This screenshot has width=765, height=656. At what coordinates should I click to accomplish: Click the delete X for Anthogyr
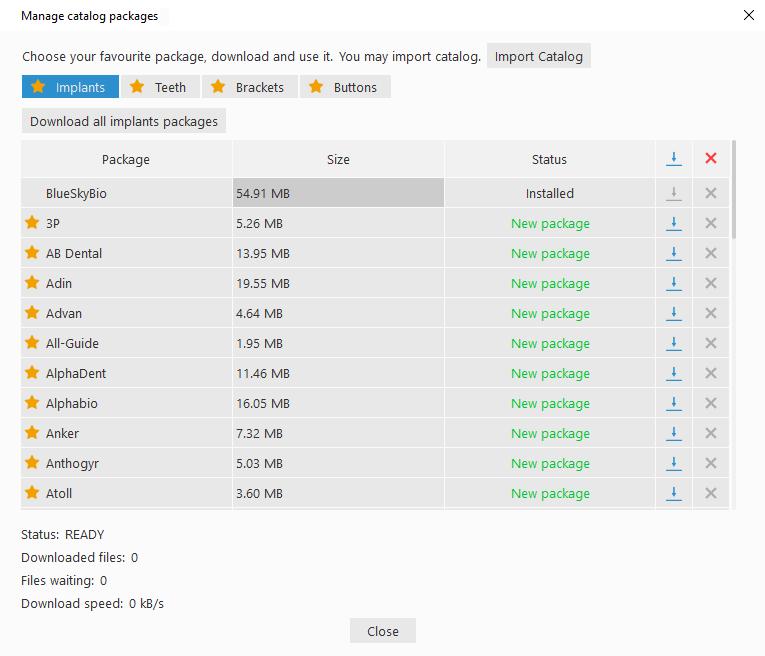point(711,463)
